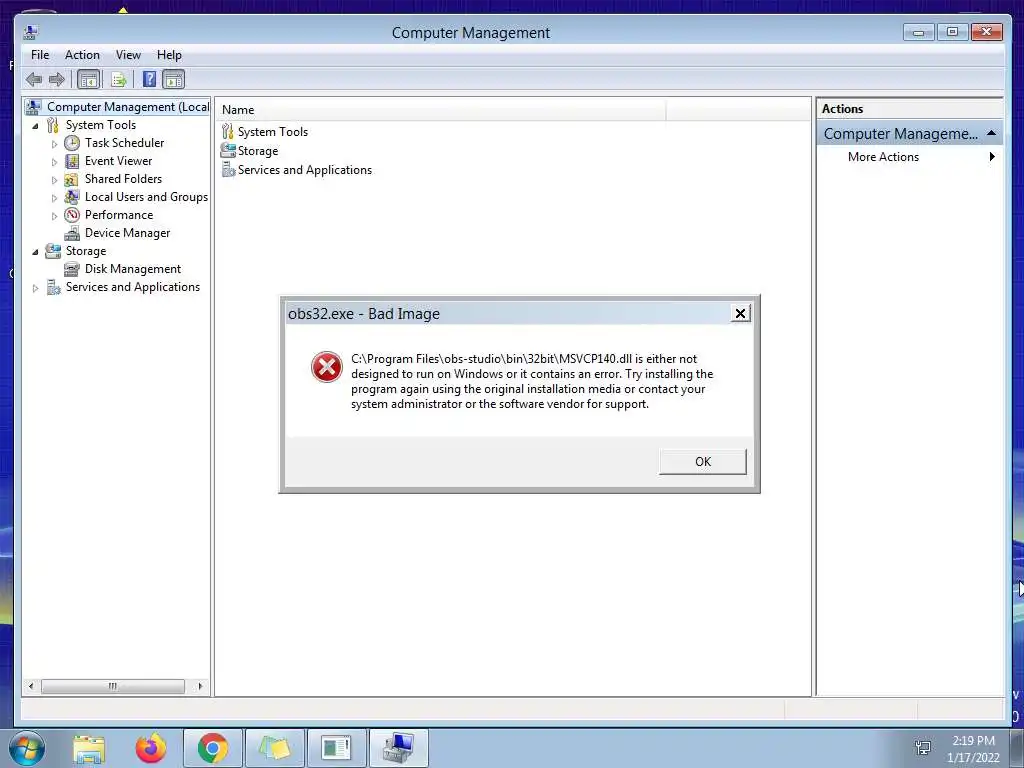Click the Back arrow toolbar icon

coord(34,80)
